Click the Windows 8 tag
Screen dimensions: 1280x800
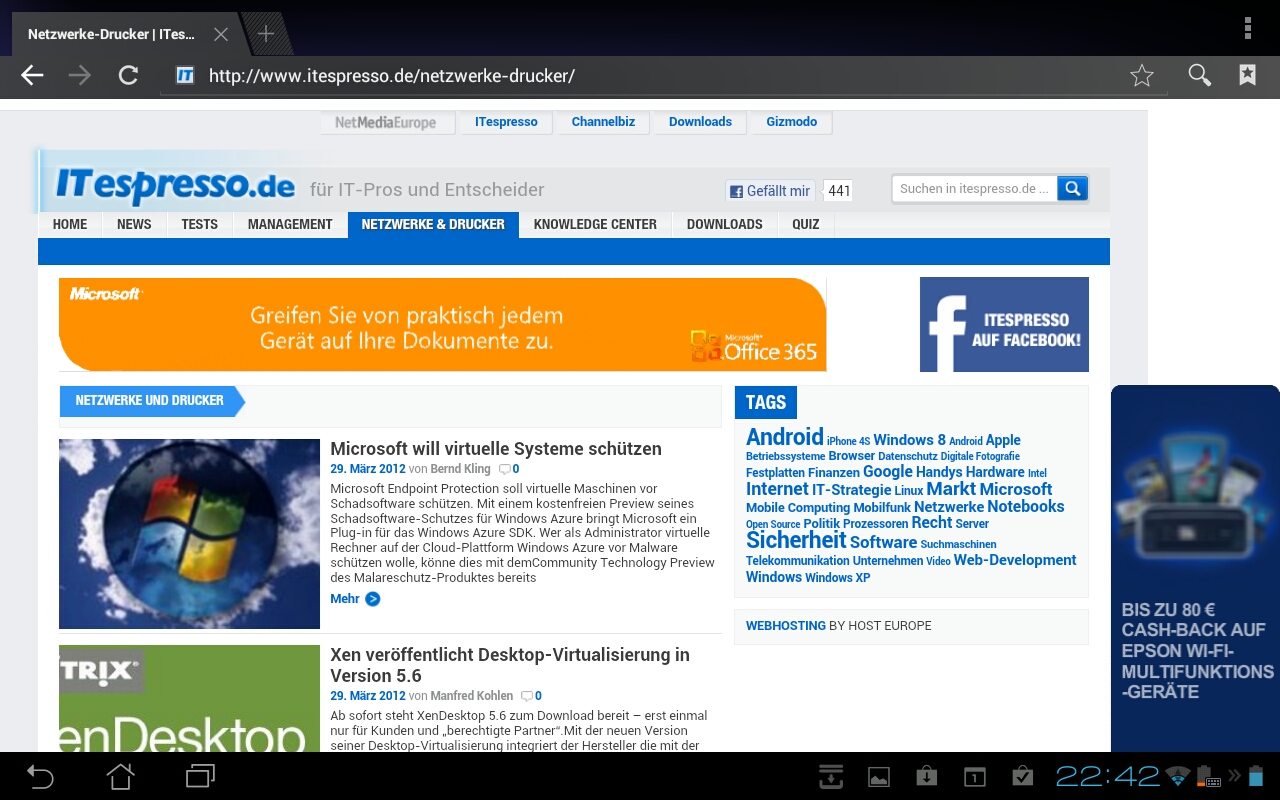click(x=909, y=440)
